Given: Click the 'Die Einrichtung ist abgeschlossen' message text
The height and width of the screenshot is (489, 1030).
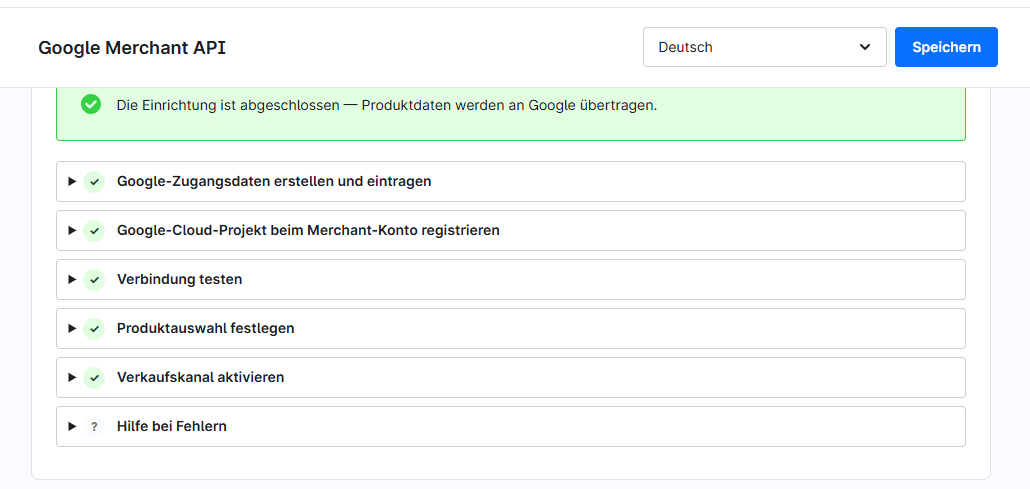Looking at the screenshot, I should coord(387,105).
